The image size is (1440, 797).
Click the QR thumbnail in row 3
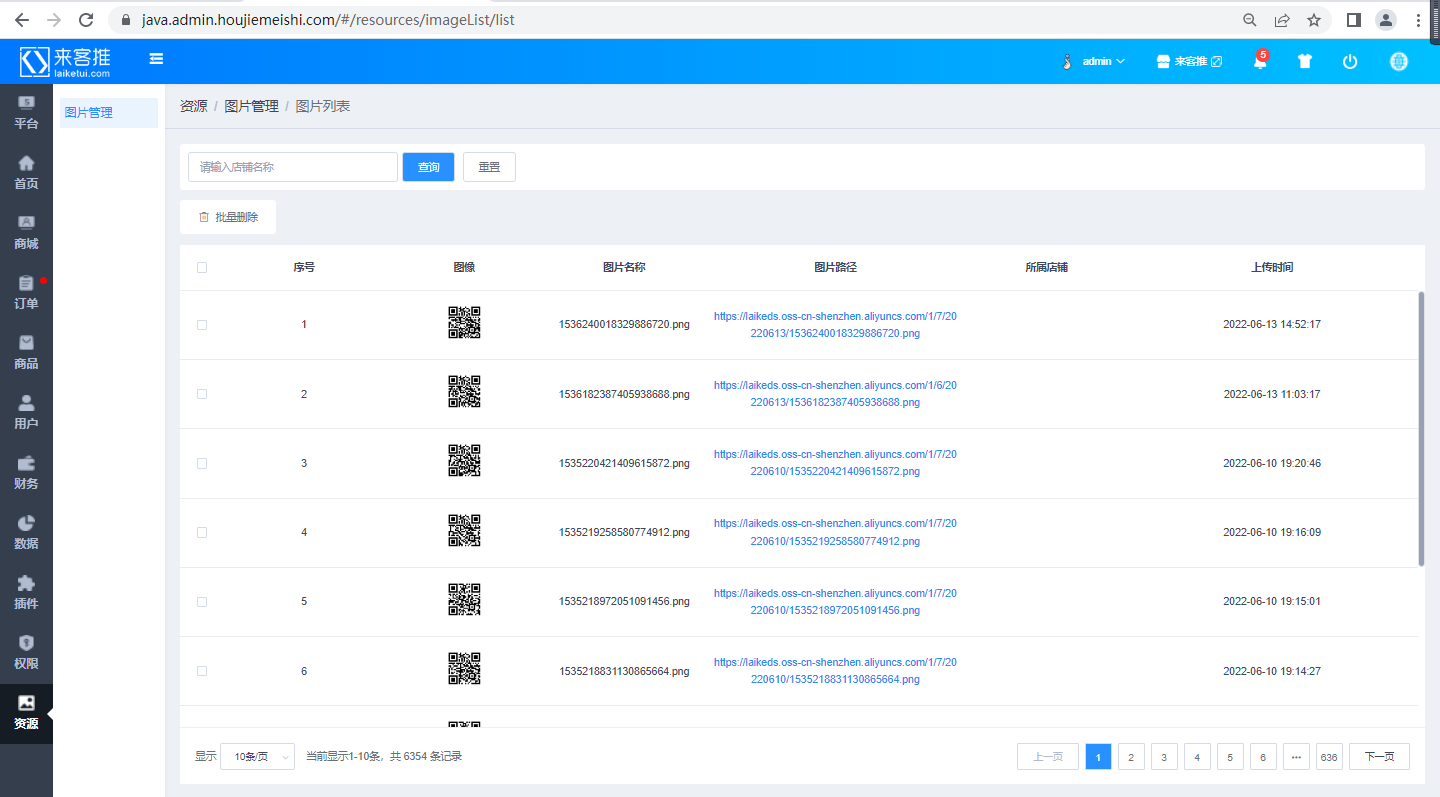pyautogui.click(x=464, y=461)
